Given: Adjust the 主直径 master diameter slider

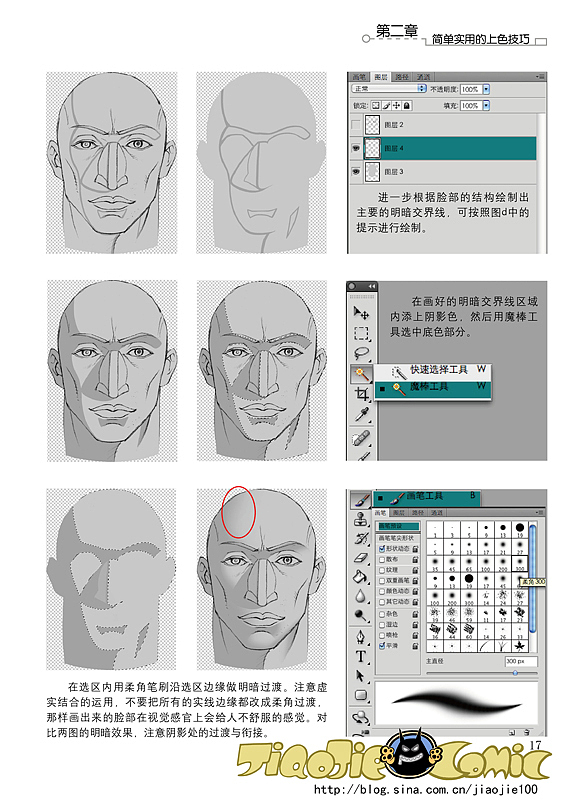Looking at the screenshot, I should [515, 673].
